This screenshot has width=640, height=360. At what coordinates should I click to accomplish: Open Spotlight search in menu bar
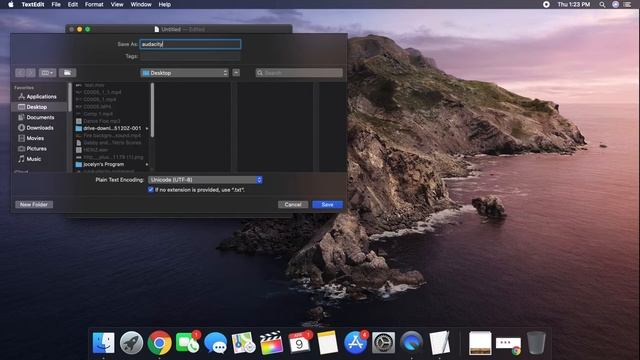(x=602, y=4)
